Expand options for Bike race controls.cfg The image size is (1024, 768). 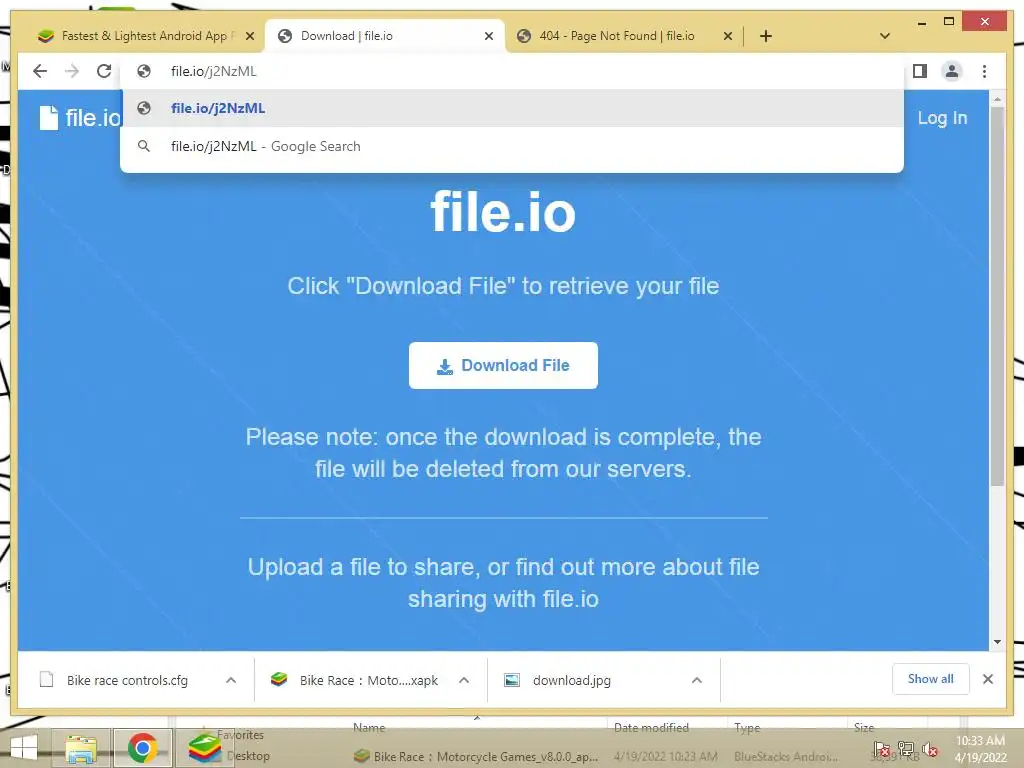point(231,680)
